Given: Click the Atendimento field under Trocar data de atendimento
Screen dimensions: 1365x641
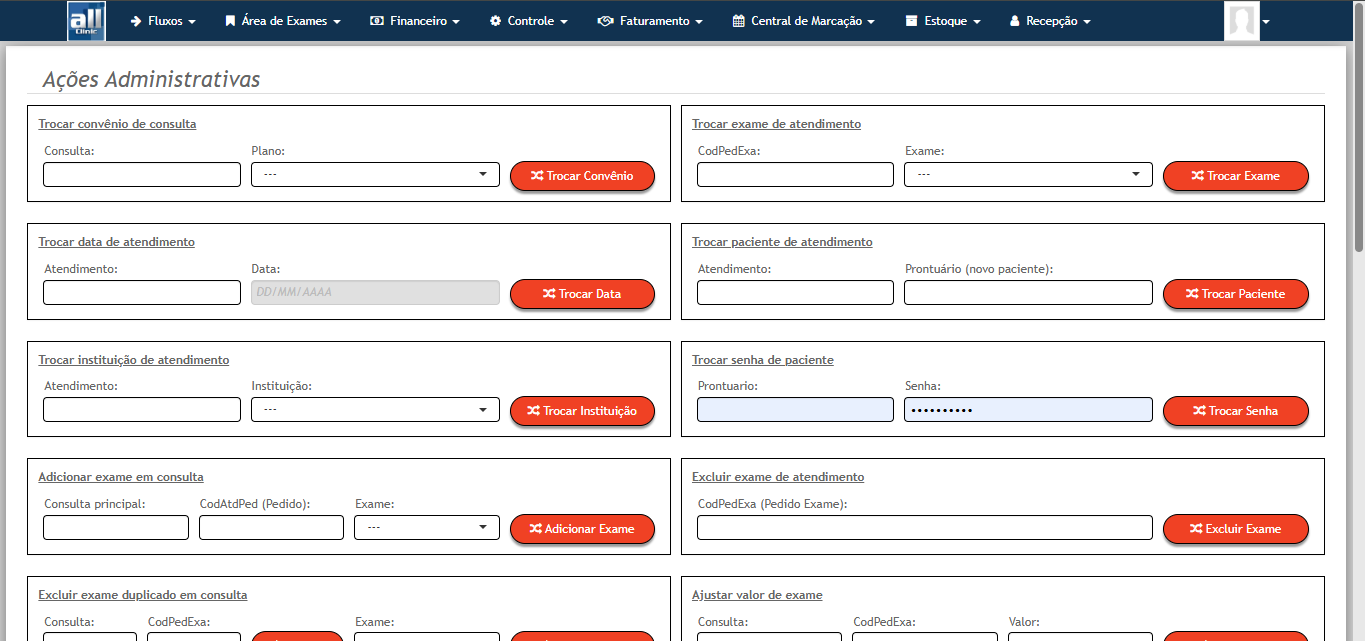Looking at the screenshot, I should click(x=141, y=292).
